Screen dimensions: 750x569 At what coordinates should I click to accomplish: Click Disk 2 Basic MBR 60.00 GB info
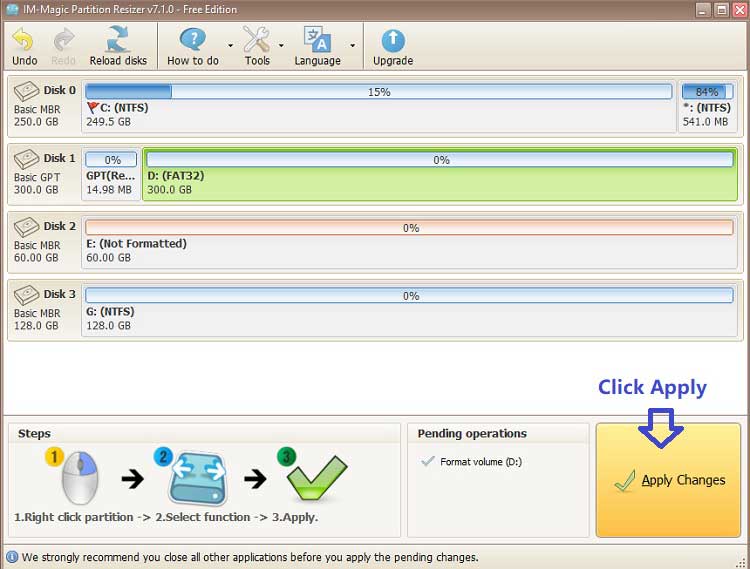[x=37, y=252]
